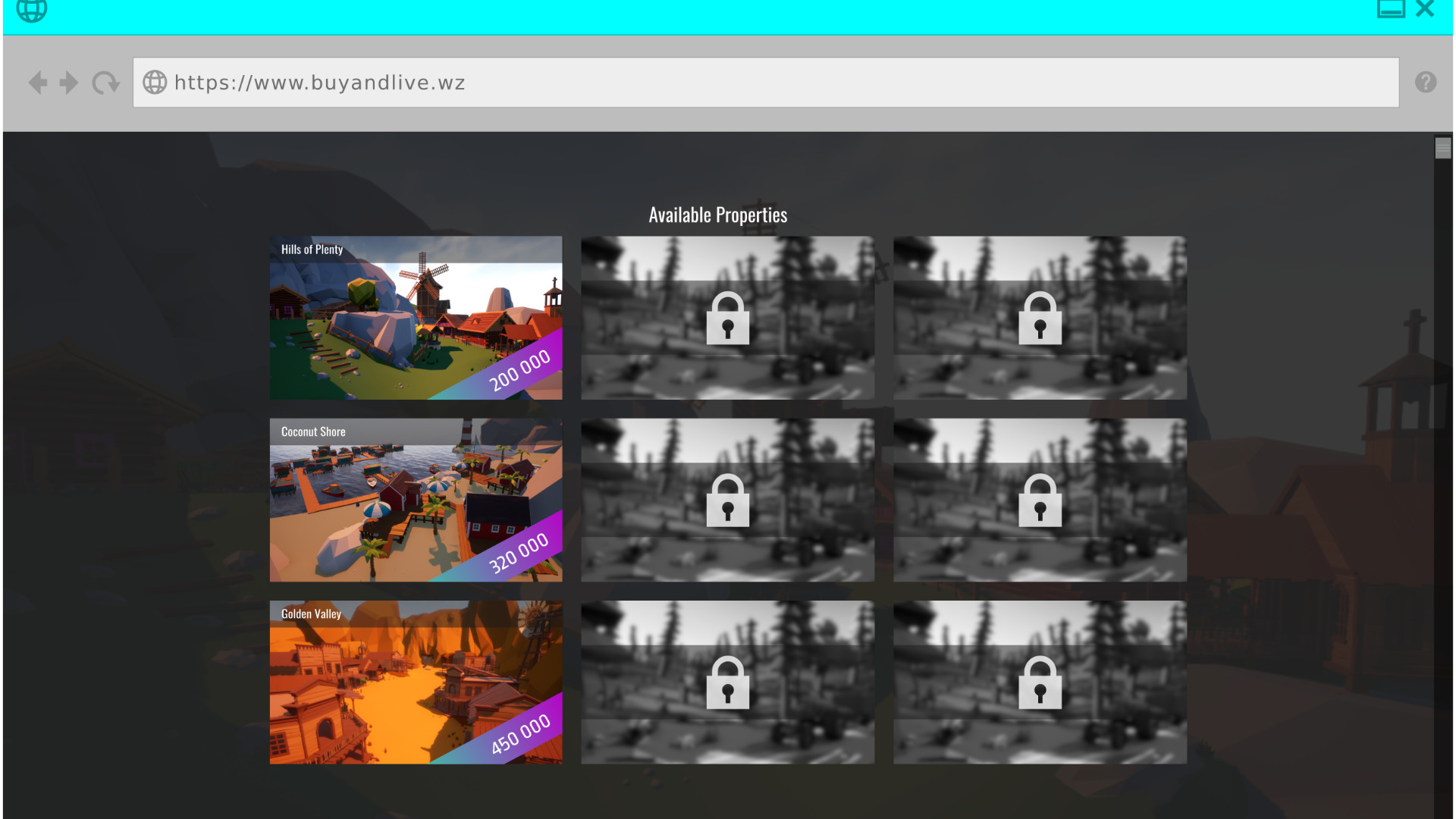Click the padlock on the bottom-right locked property

pos(1040,682)
